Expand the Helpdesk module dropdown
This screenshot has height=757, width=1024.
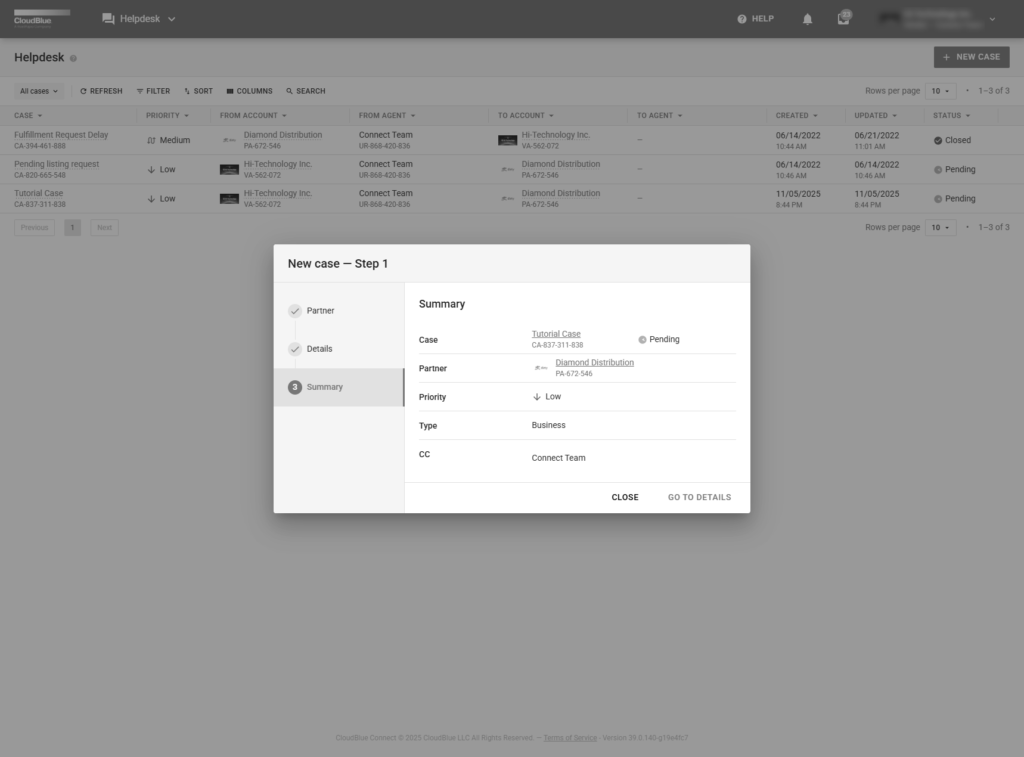click(x=139, y=19)
